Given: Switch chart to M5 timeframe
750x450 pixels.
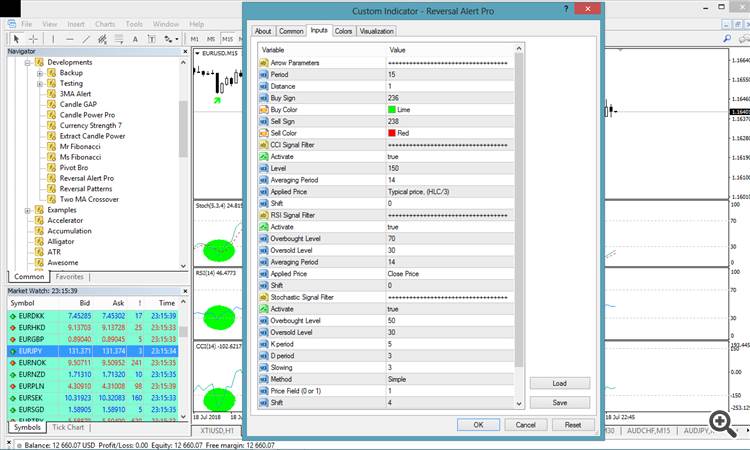Looking at the screenshot, I should (211, 39).
